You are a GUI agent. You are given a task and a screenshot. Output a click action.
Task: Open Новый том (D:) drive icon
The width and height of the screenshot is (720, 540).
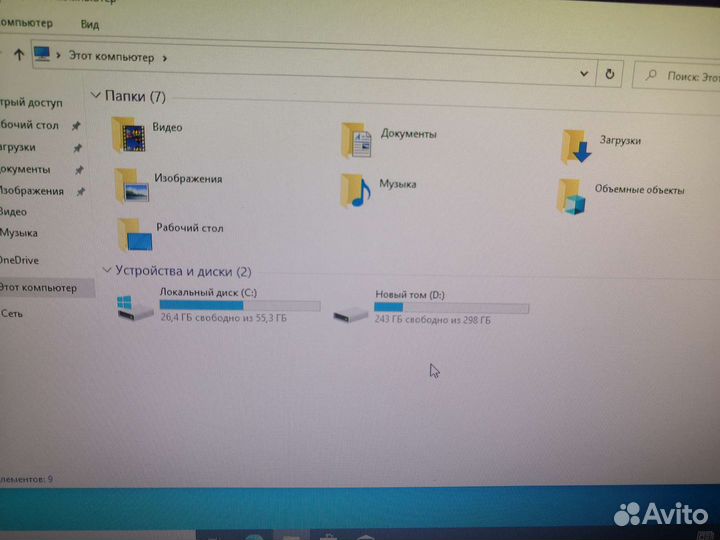pos(350,309)
